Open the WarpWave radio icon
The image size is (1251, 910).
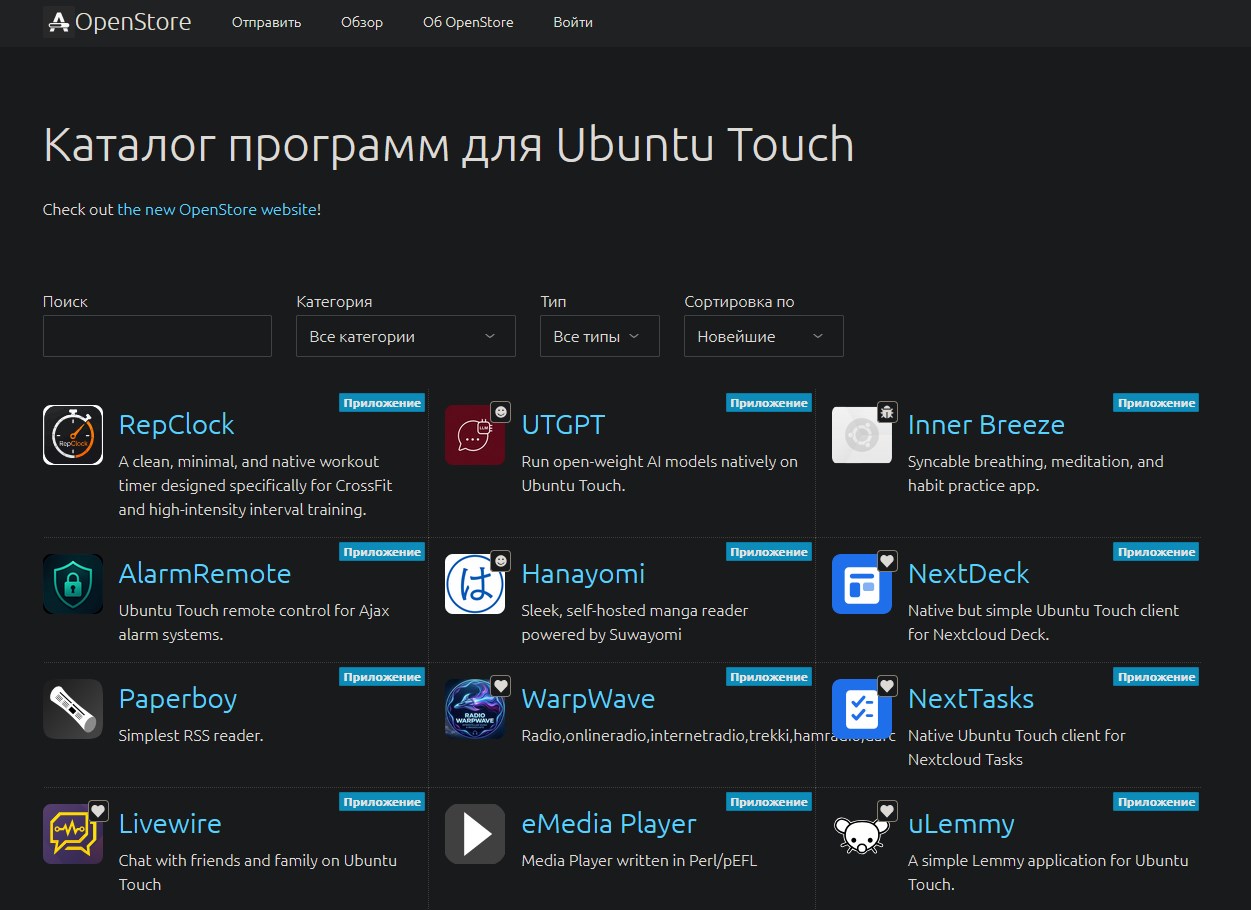pos(475,709)
